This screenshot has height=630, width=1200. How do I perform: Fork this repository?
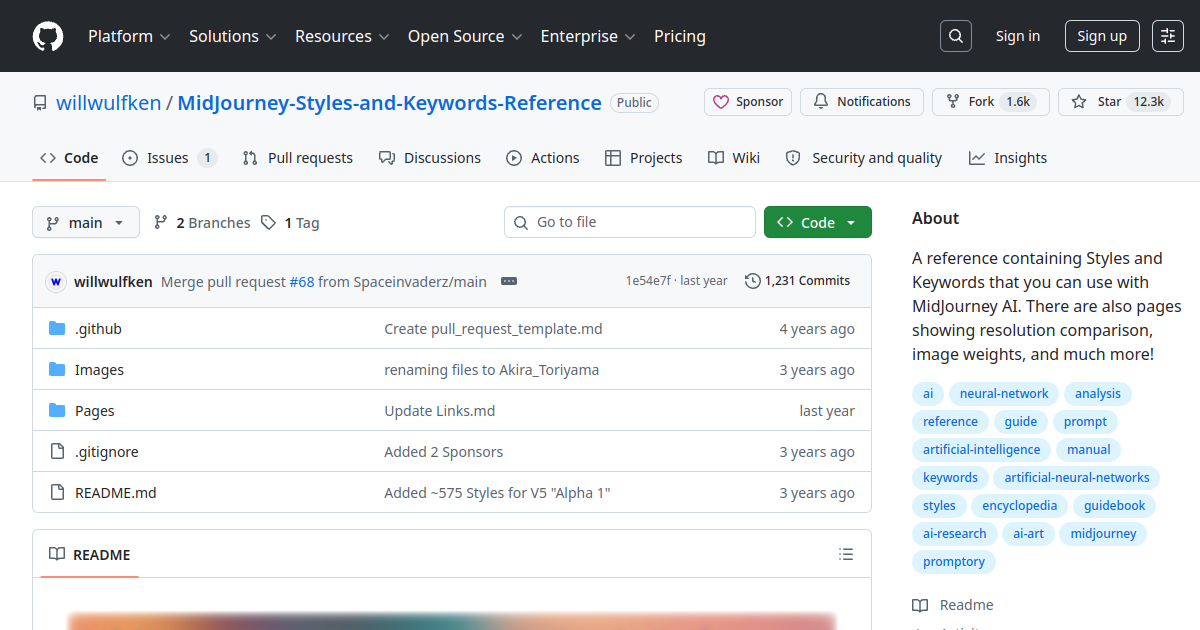[991, 102]
